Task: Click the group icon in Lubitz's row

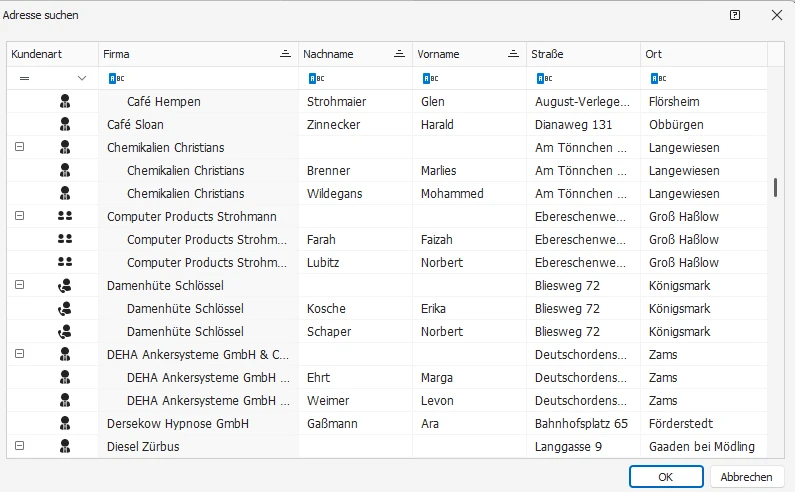Action: point(65,262)
